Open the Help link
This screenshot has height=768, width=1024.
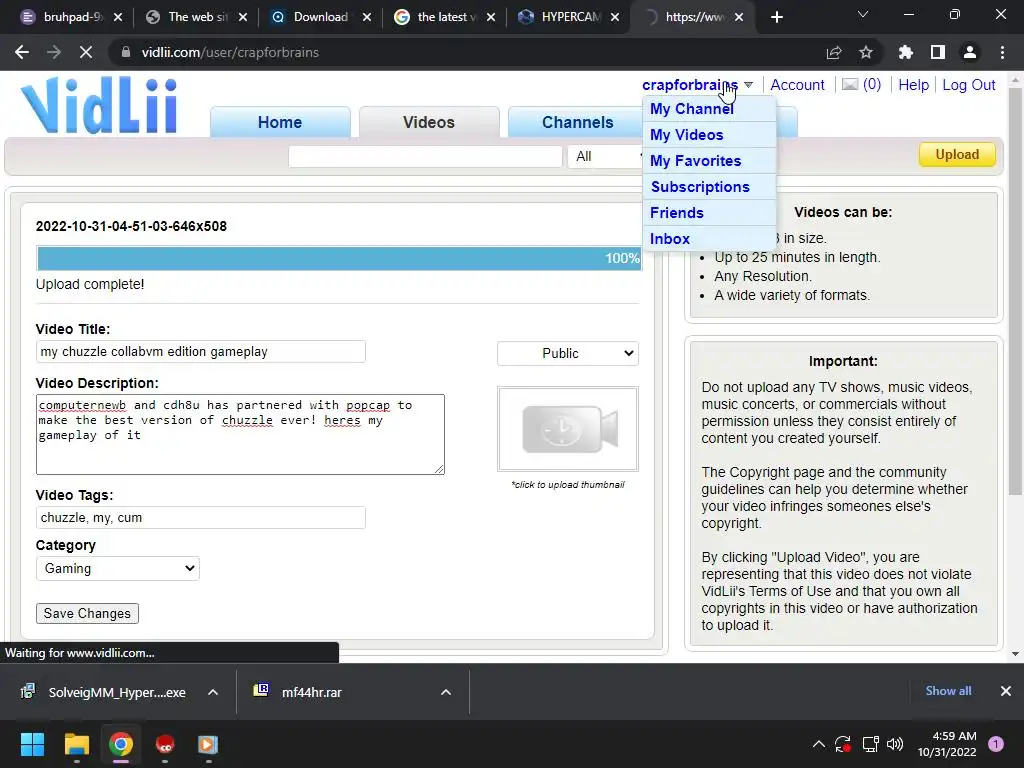pos(914,85)
